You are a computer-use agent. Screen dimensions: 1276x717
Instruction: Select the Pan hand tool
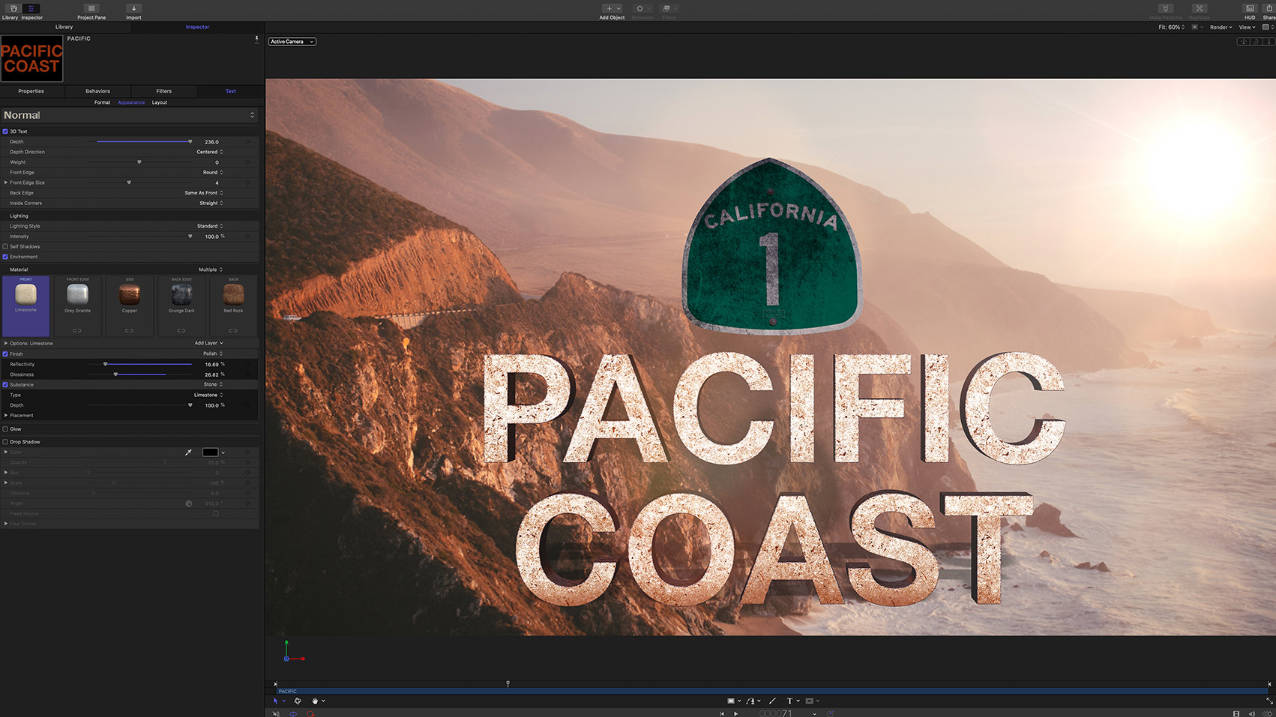coord(315,701)
